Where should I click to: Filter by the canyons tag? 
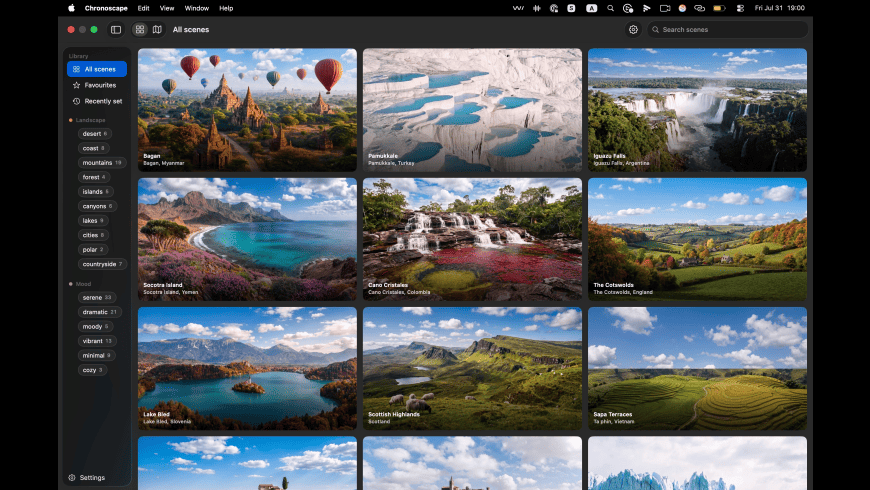click(97, 206)
